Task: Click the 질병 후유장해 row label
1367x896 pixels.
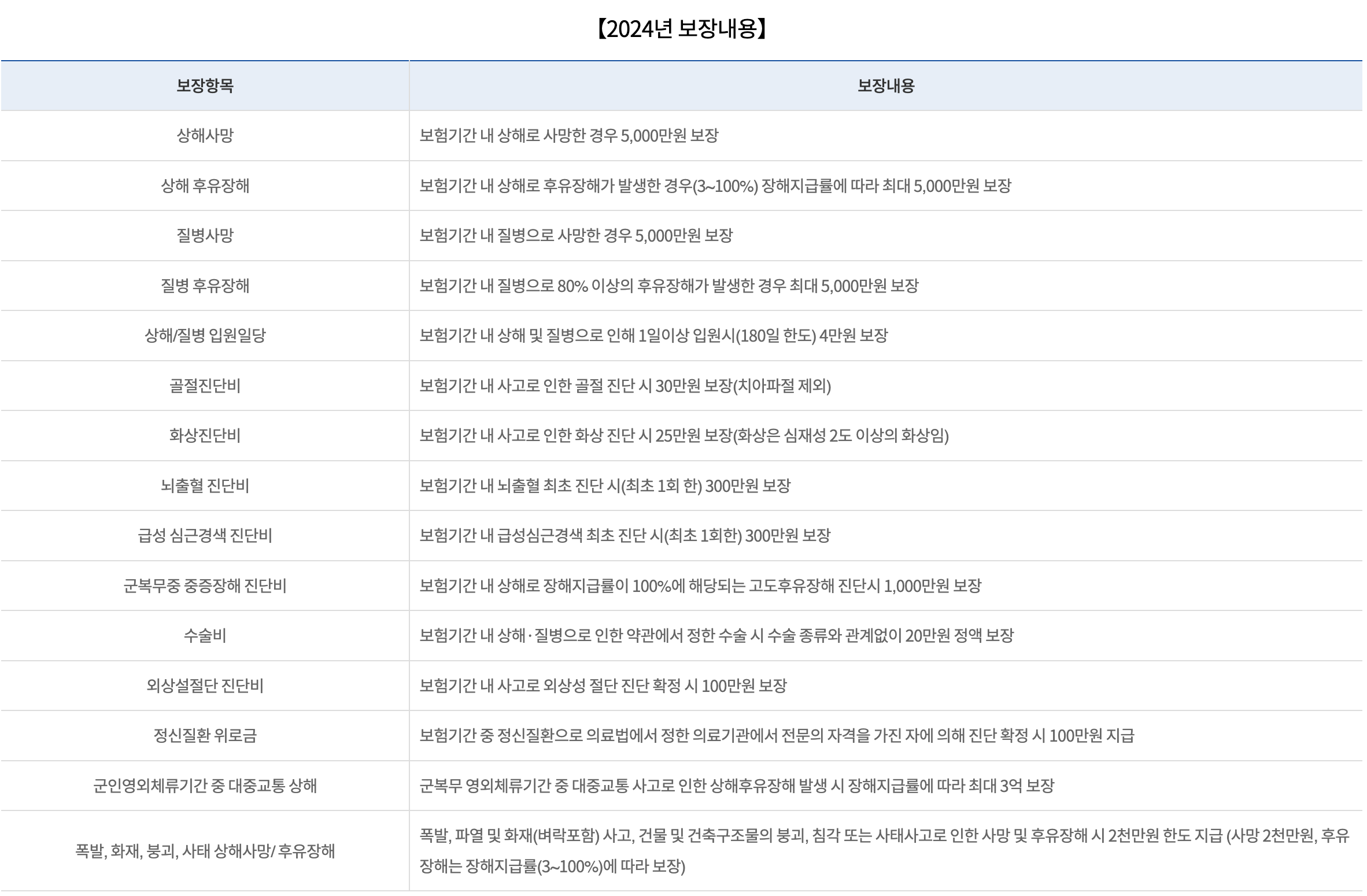Action: [205, 286]
